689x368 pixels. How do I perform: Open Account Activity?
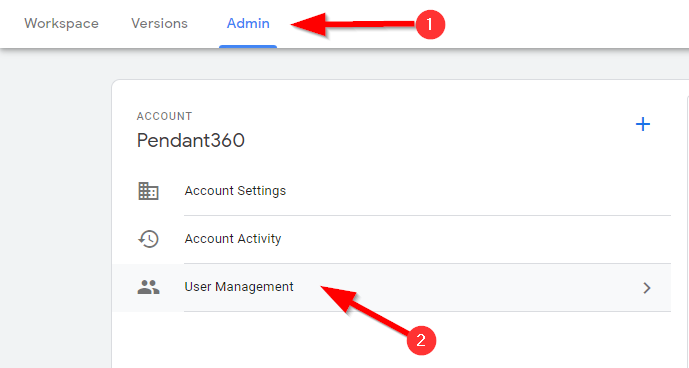233,239
